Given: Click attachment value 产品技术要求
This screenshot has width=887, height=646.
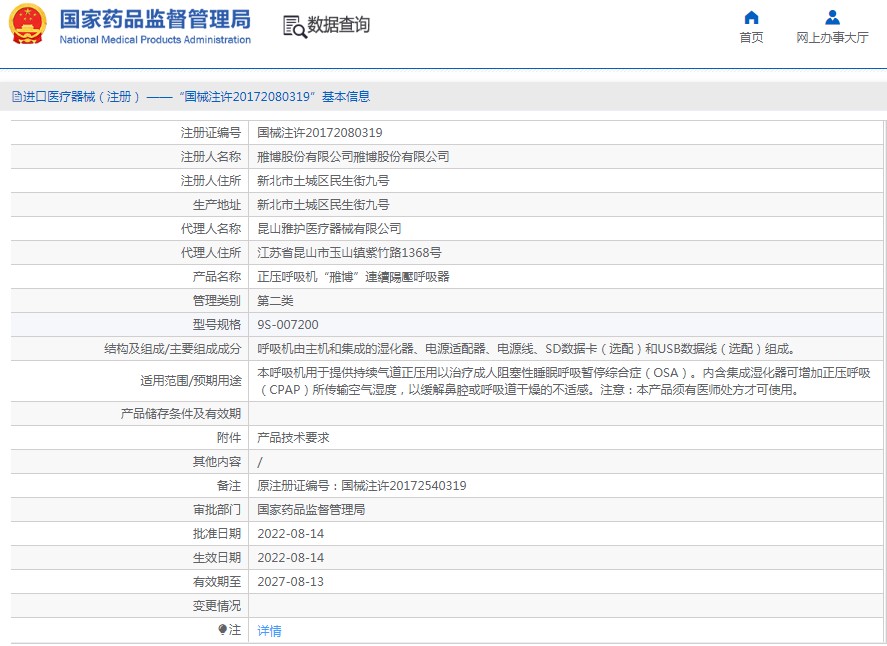Looking at the screenshot, I should tap(293, 438).
